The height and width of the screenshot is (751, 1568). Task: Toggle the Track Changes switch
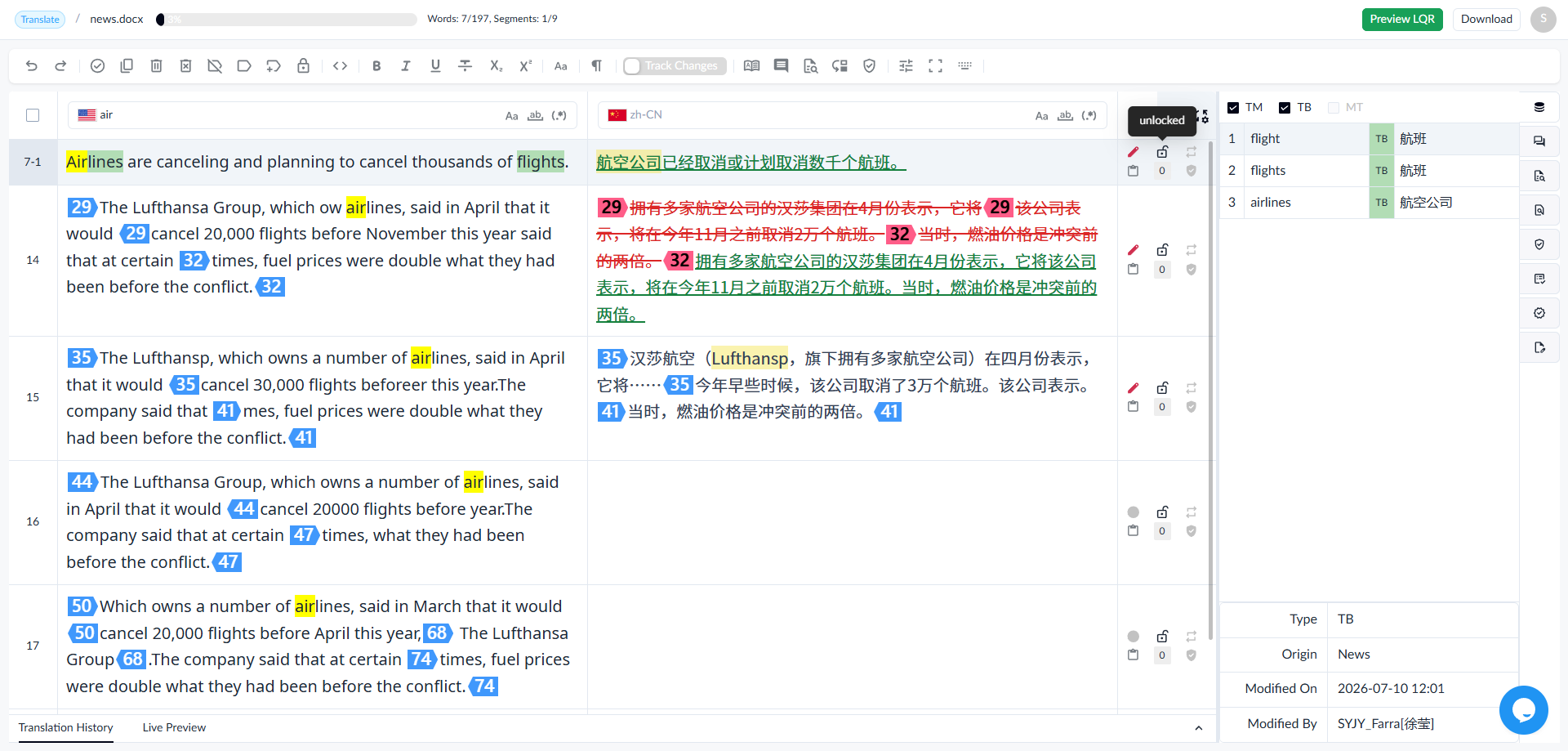coord(632,66)
